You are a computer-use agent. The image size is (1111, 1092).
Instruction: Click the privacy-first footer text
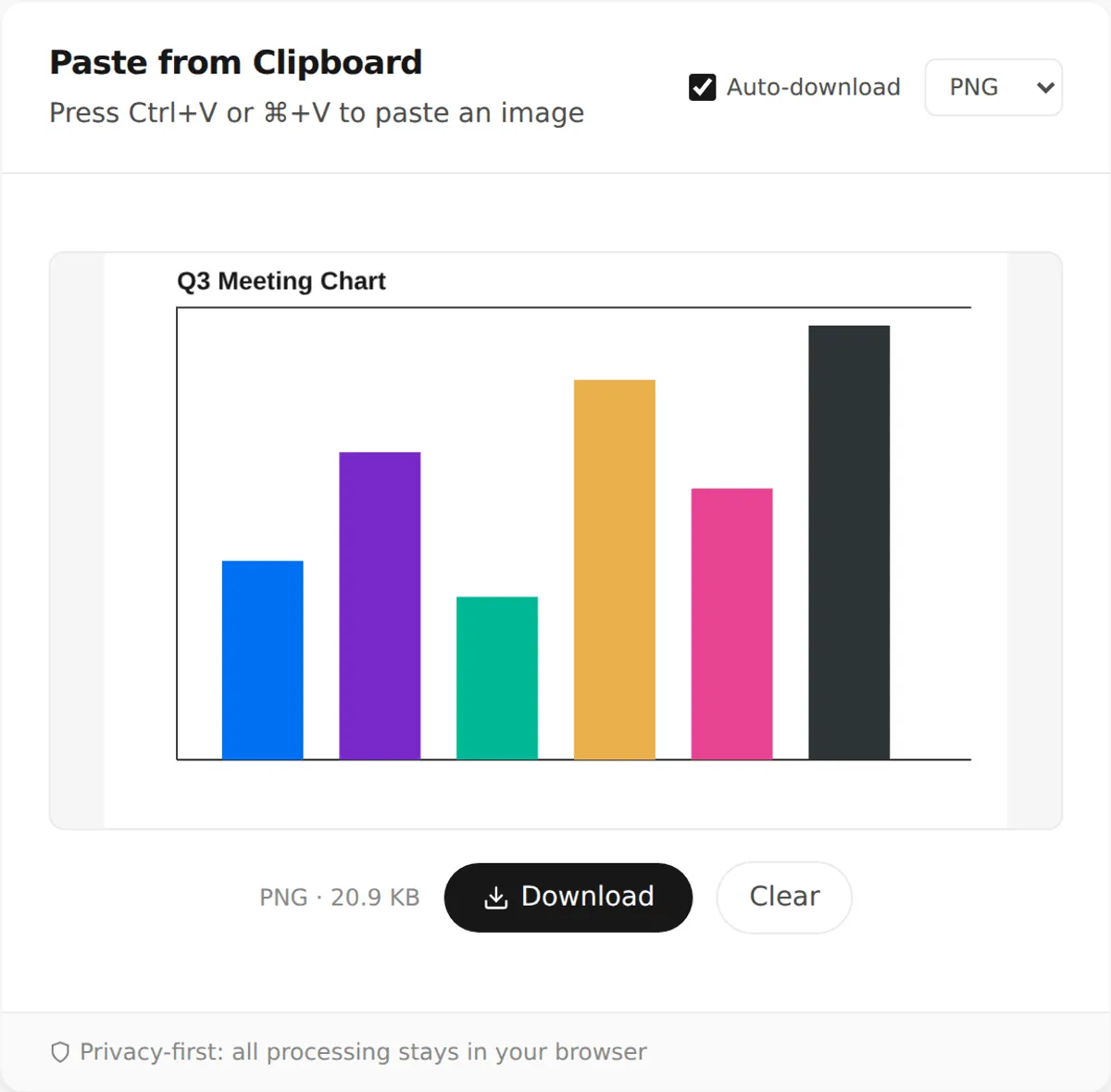[x=363, y=1052]
